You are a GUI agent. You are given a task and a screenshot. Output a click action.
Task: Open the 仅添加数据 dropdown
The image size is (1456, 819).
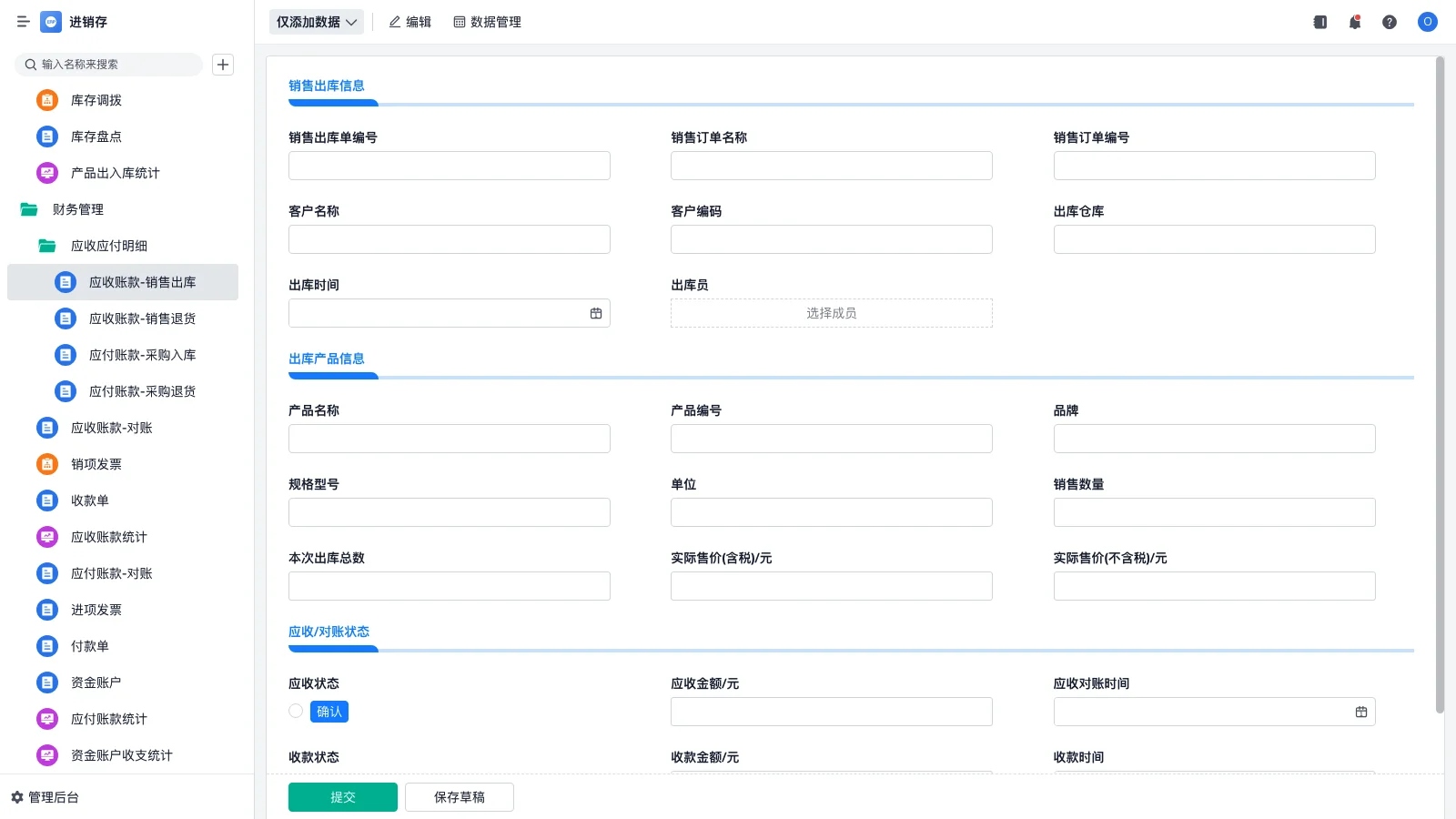[x=315, y=22]
